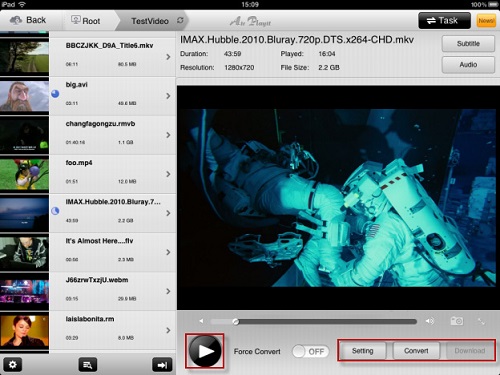Click the Resolution value 1280x720
The height and width of the screenshot is (375, 500).
239,68
